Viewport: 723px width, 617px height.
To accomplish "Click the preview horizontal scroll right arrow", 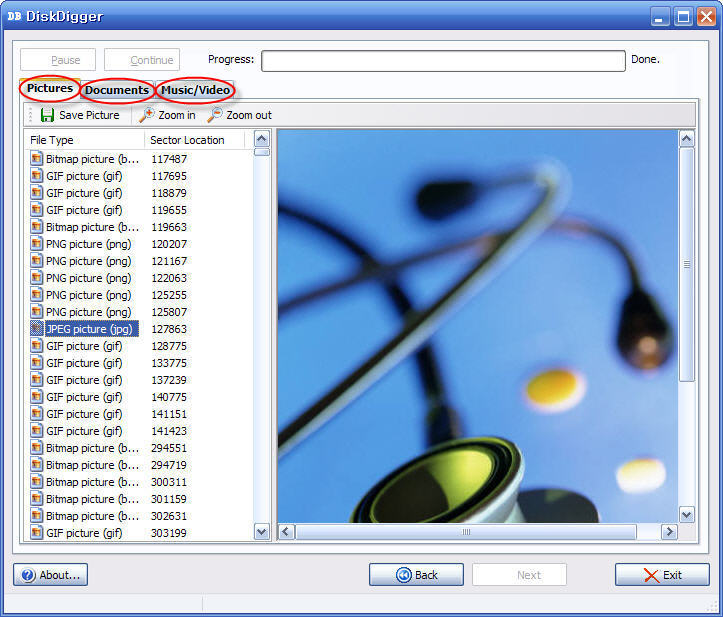I will coord(669,532).
